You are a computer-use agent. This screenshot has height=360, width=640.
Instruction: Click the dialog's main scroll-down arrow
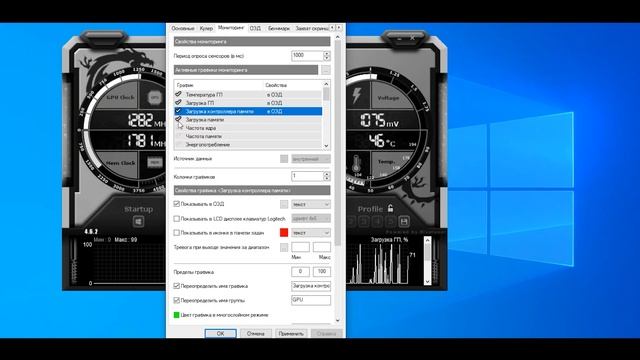tap(338, 320)
